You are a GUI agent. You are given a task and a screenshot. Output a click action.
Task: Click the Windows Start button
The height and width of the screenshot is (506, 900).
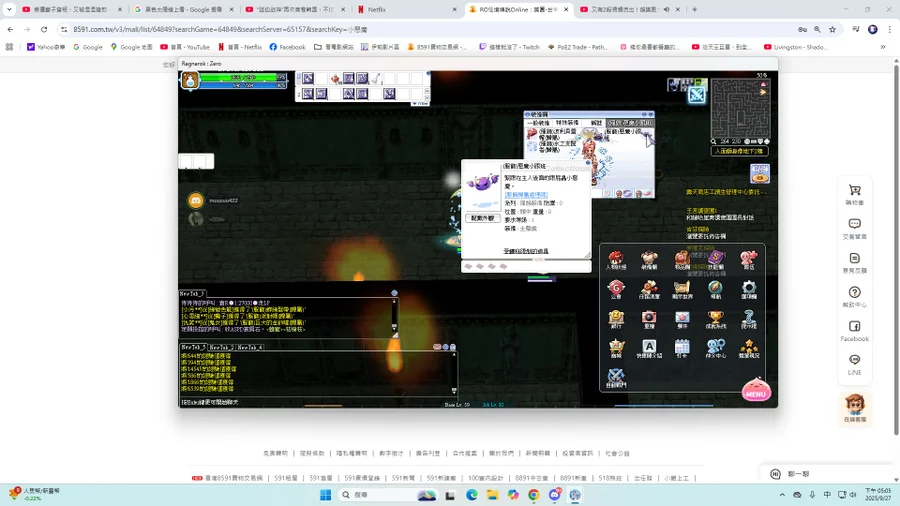(325, 495)
